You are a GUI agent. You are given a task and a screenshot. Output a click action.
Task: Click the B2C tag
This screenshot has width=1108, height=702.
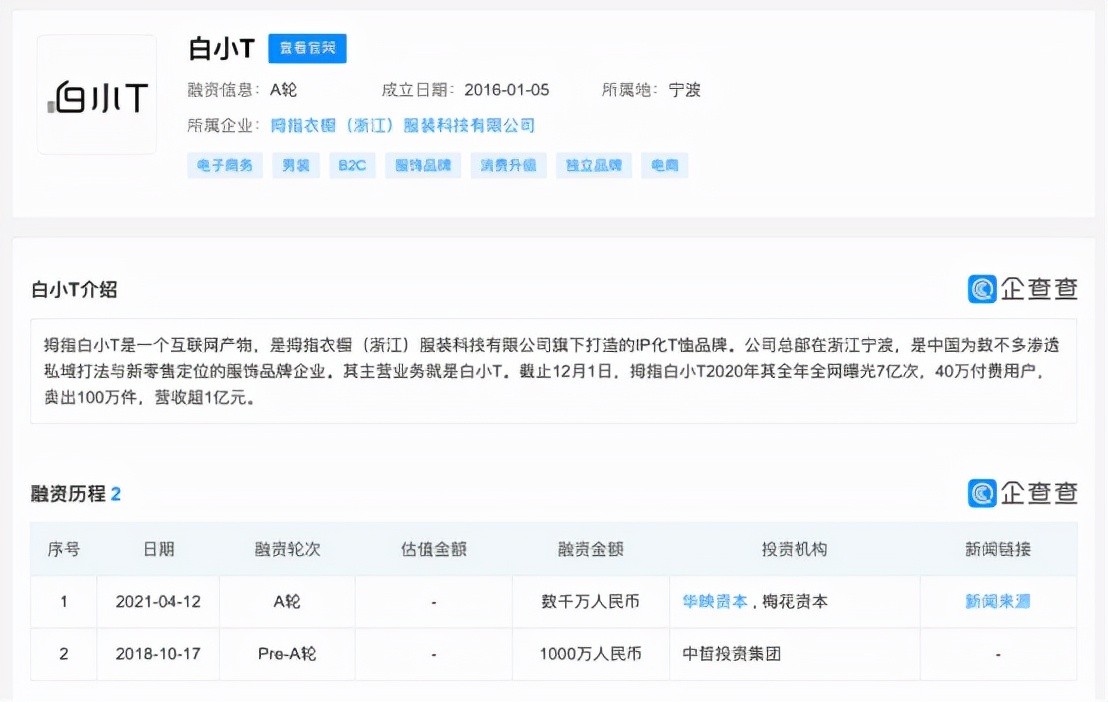(x=352, y=166)
